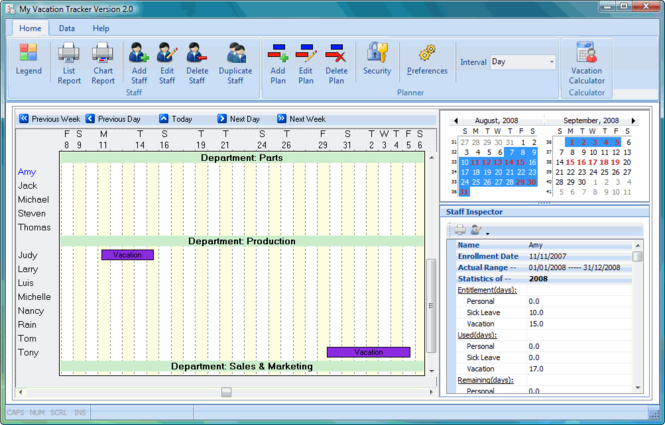Switch to the Help tab

click(101, 28)
